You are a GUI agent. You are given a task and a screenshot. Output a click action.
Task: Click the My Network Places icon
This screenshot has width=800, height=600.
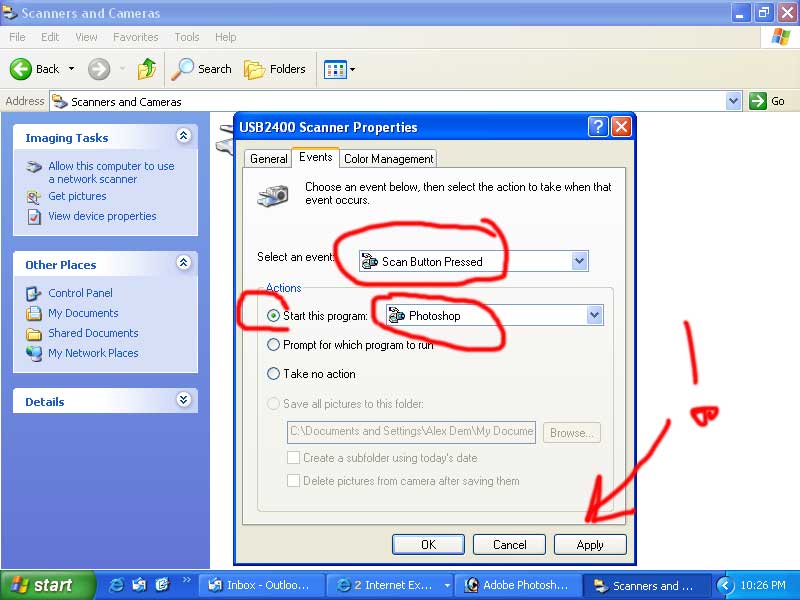34,353
